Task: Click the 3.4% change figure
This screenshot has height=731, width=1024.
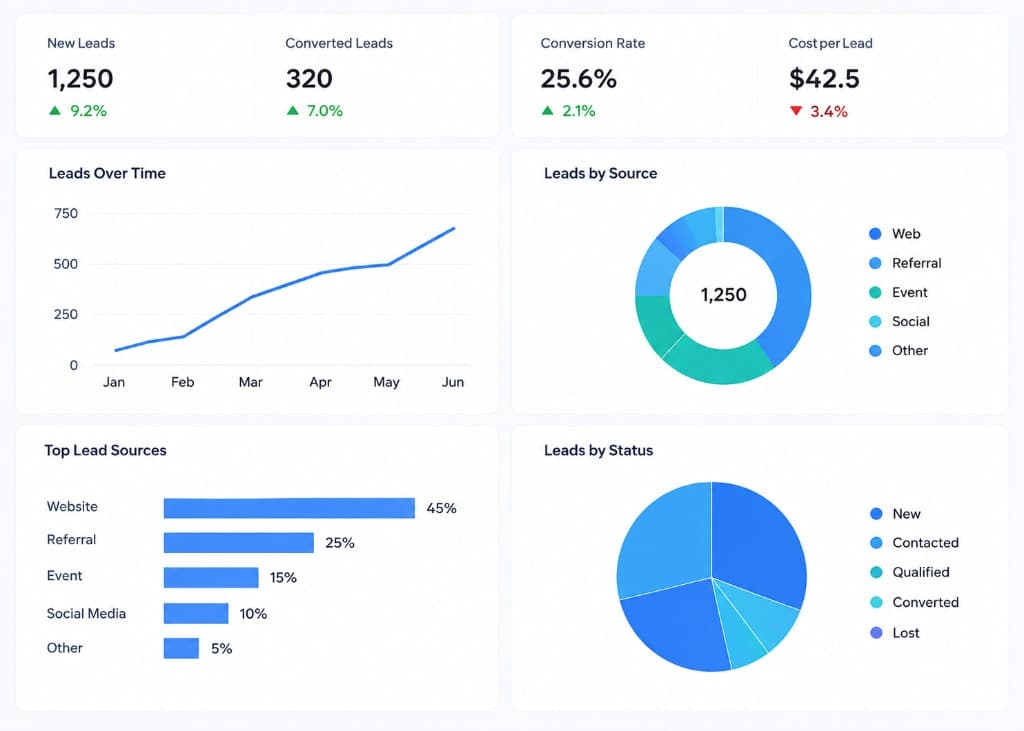Action: tap(829, 112)
